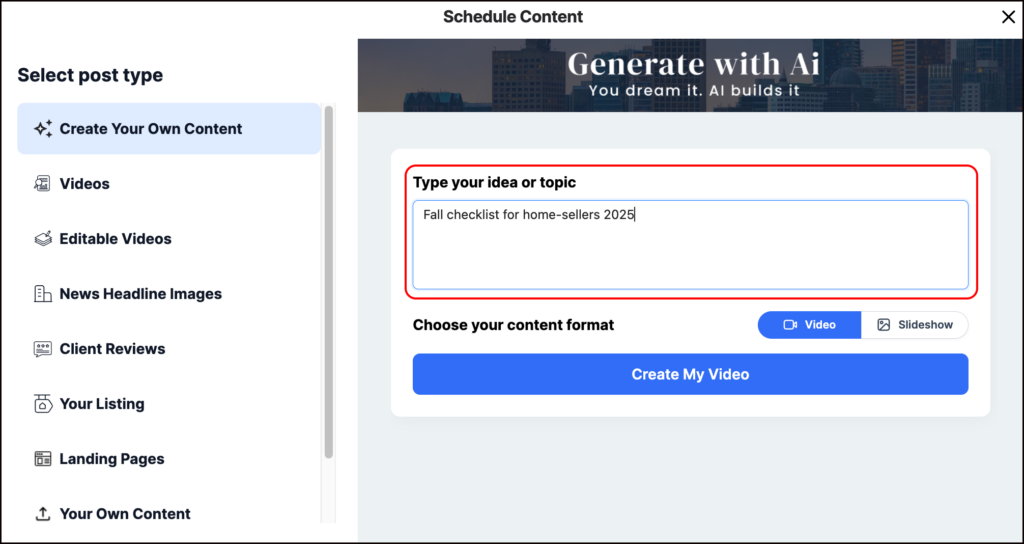Click the Your Own Content upload icon

tap(43, 514)
